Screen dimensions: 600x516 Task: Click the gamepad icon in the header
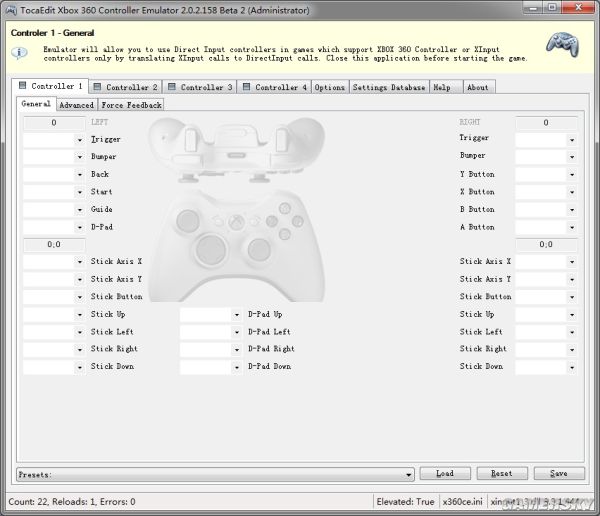click(562, 45)
